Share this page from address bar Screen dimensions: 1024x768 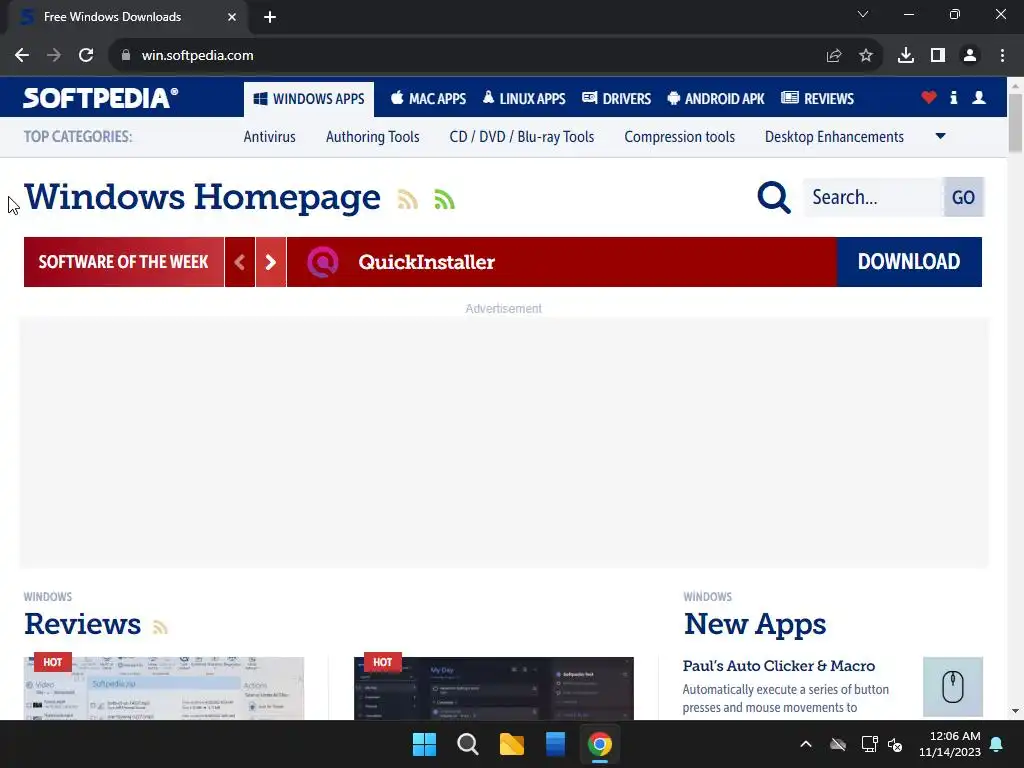coord(834,56)
